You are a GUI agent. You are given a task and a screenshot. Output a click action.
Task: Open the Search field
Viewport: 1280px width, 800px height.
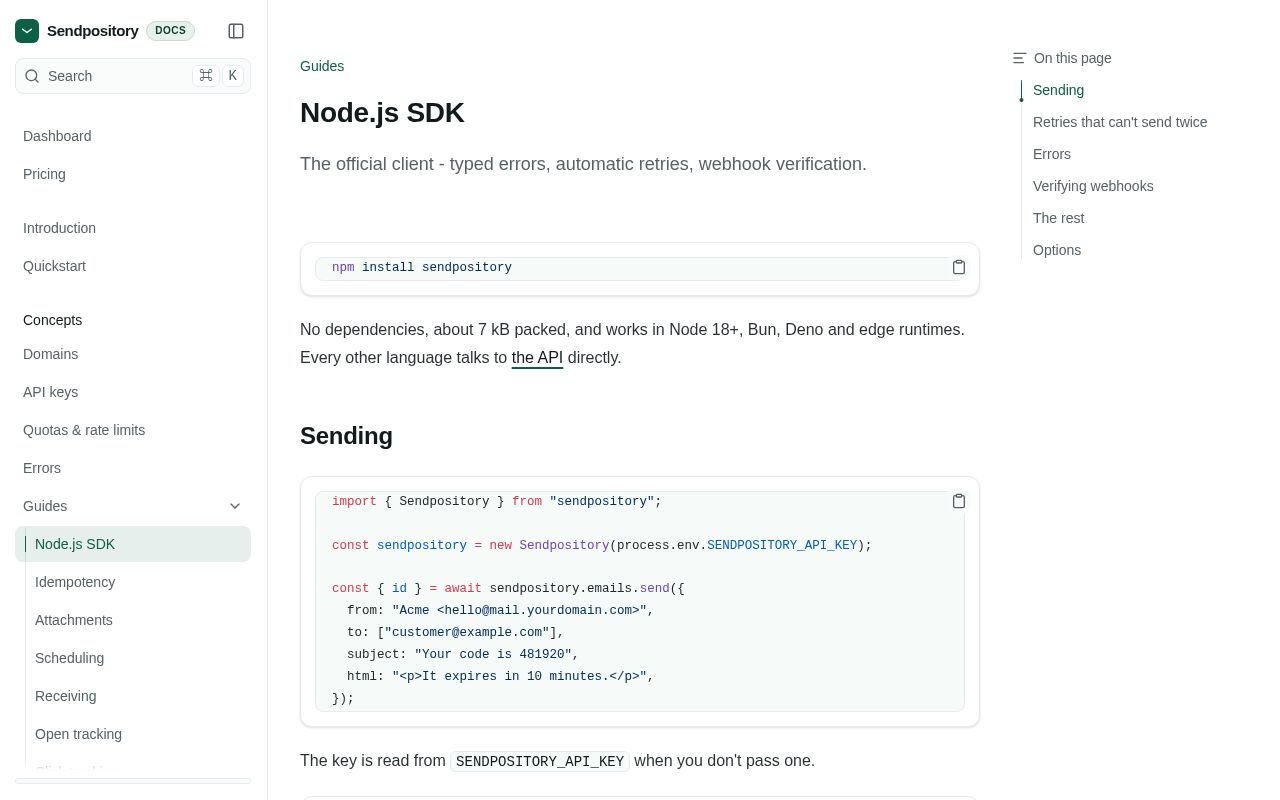tap(133, 76)
